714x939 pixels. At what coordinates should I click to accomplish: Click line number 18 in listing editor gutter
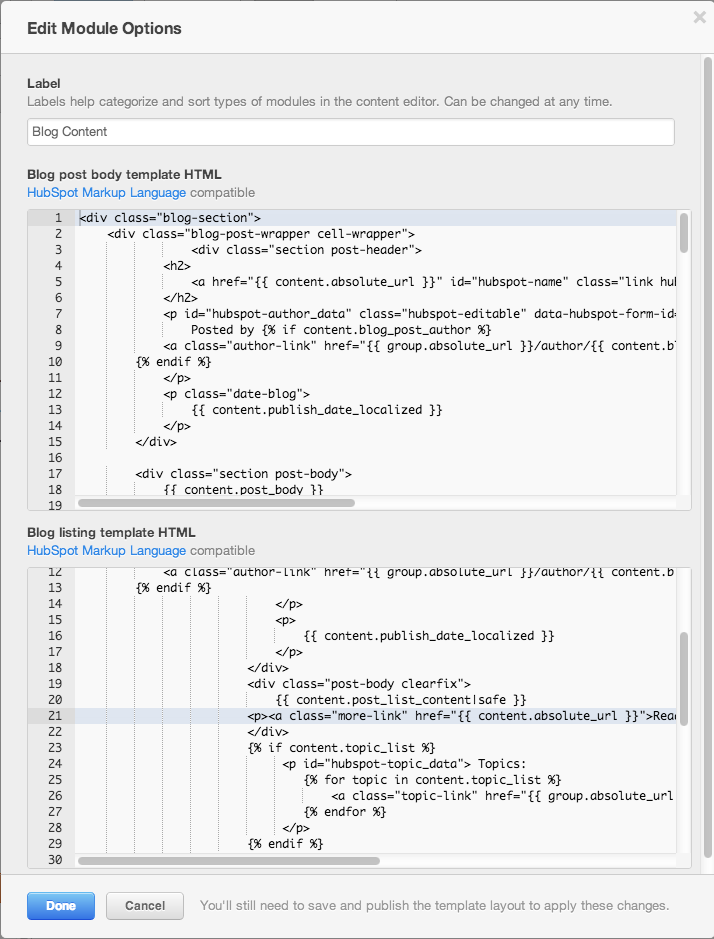click(55, 668)
